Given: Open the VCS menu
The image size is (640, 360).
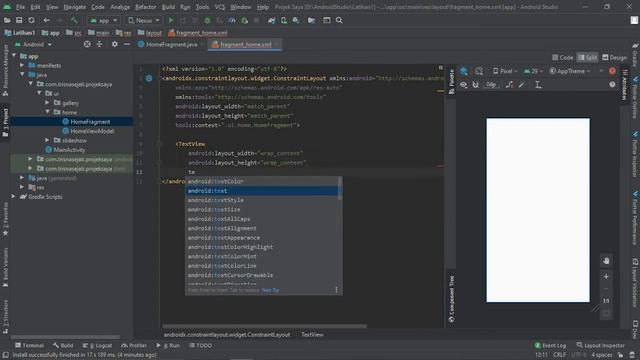Looking at the screenshot, I should (x=220, y=7).
